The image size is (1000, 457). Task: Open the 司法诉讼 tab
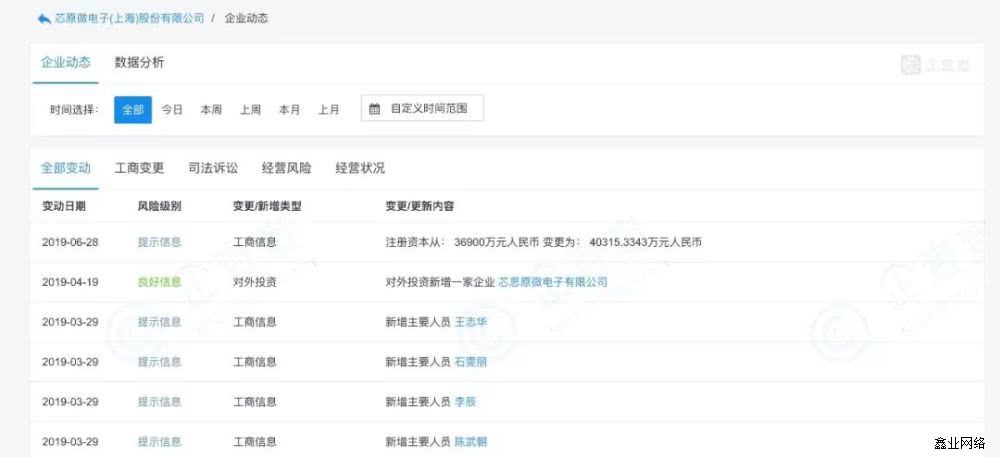213,168
